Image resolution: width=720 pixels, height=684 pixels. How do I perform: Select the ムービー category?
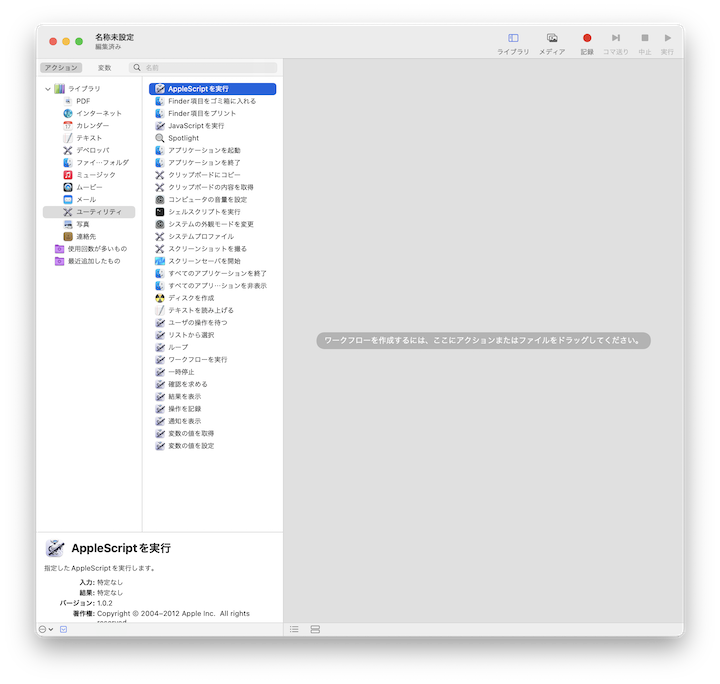89,187
